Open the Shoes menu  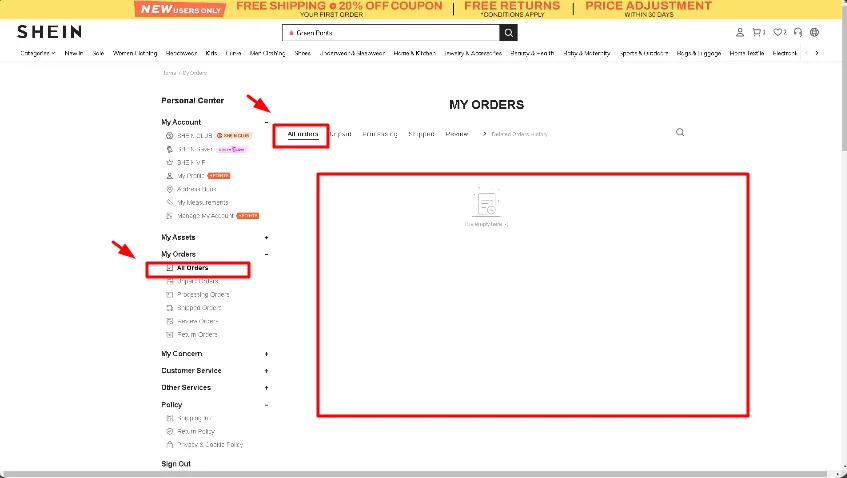coord(302,53)
